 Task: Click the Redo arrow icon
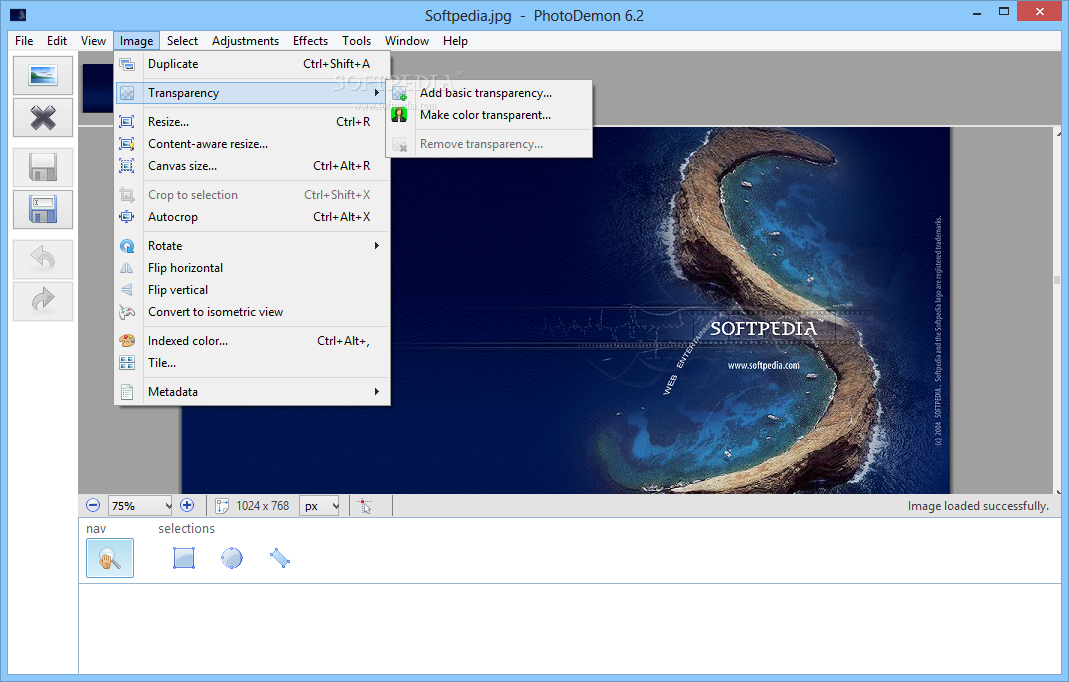[43, 301]
